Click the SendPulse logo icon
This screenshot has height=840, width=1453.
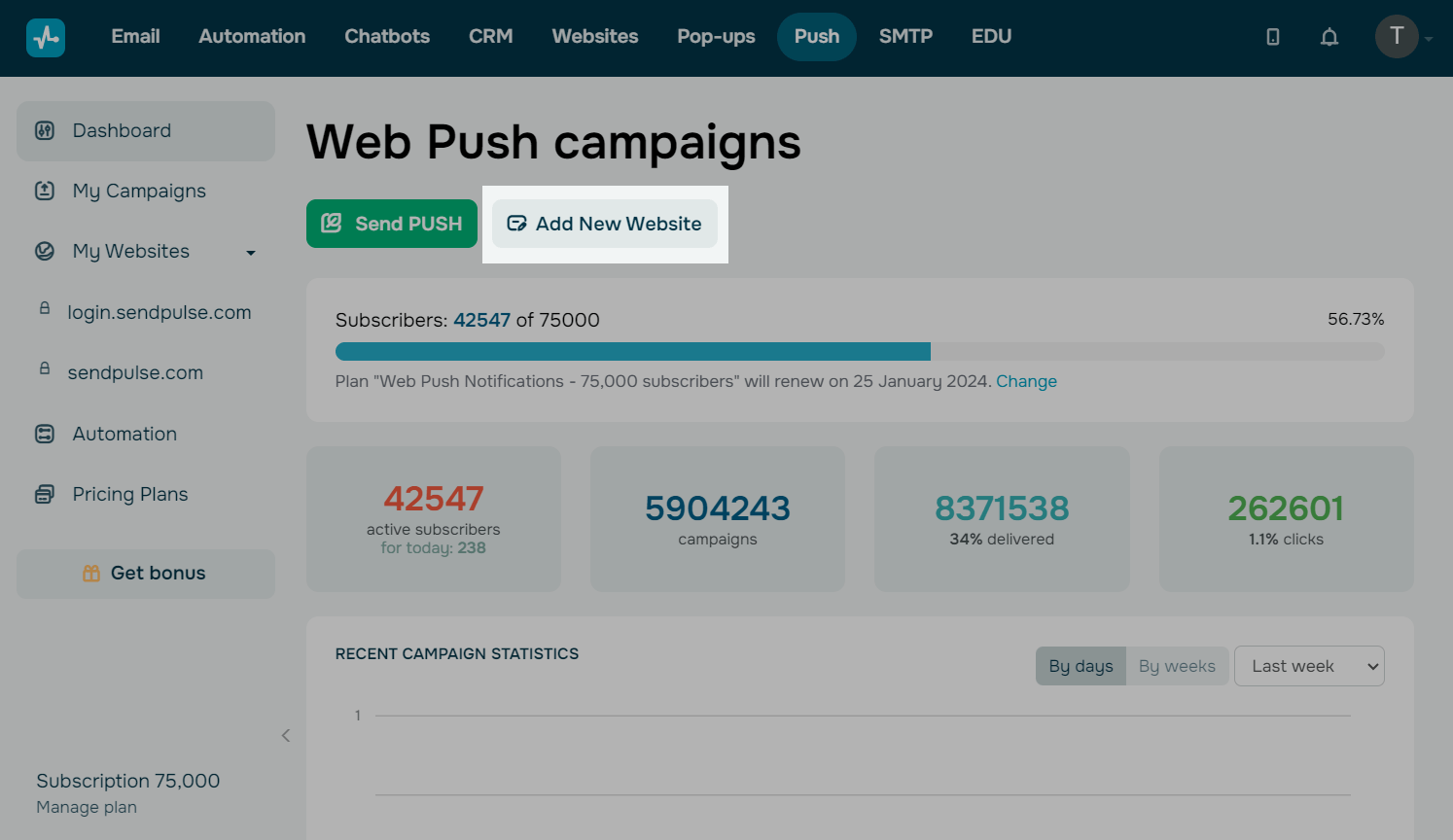46,38
